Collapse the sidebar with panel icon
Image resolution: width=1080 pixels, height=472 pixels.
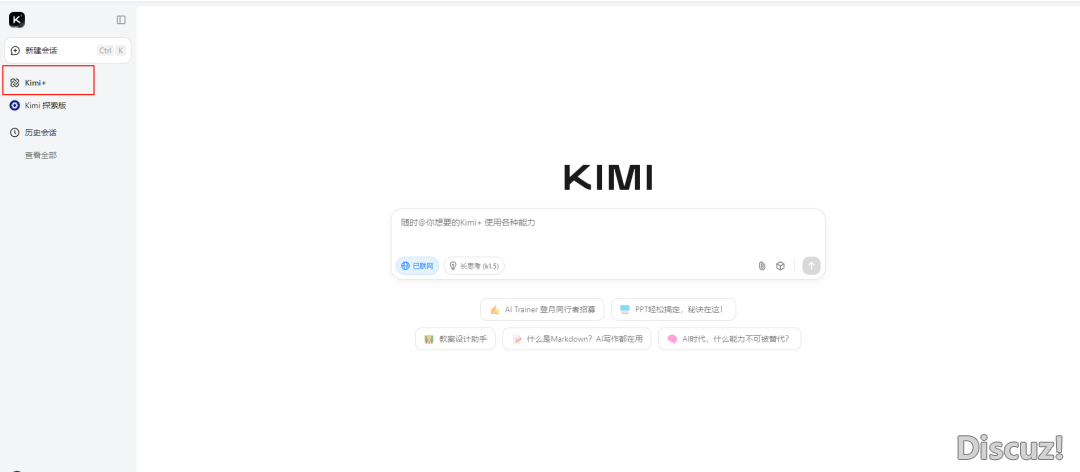pos(121,20)
